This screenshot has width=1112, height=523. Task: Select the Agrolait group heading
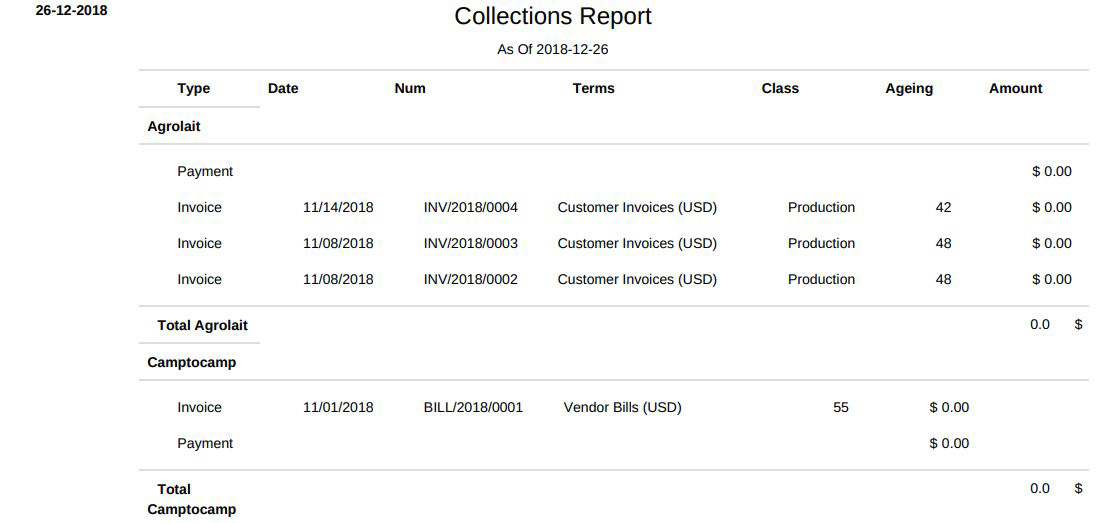pyautogui.click(x=174, y=126)
